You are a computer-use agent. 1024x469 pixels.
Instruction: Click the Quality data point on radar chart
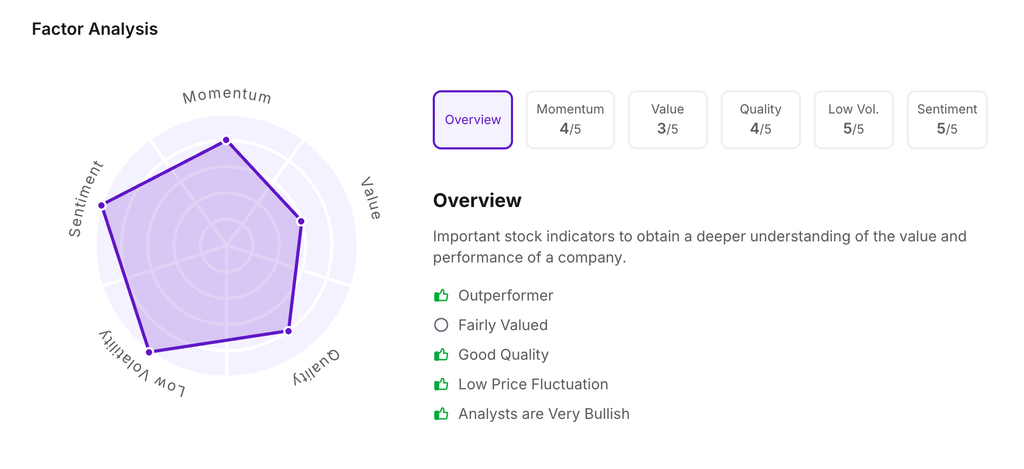point(288,330)
